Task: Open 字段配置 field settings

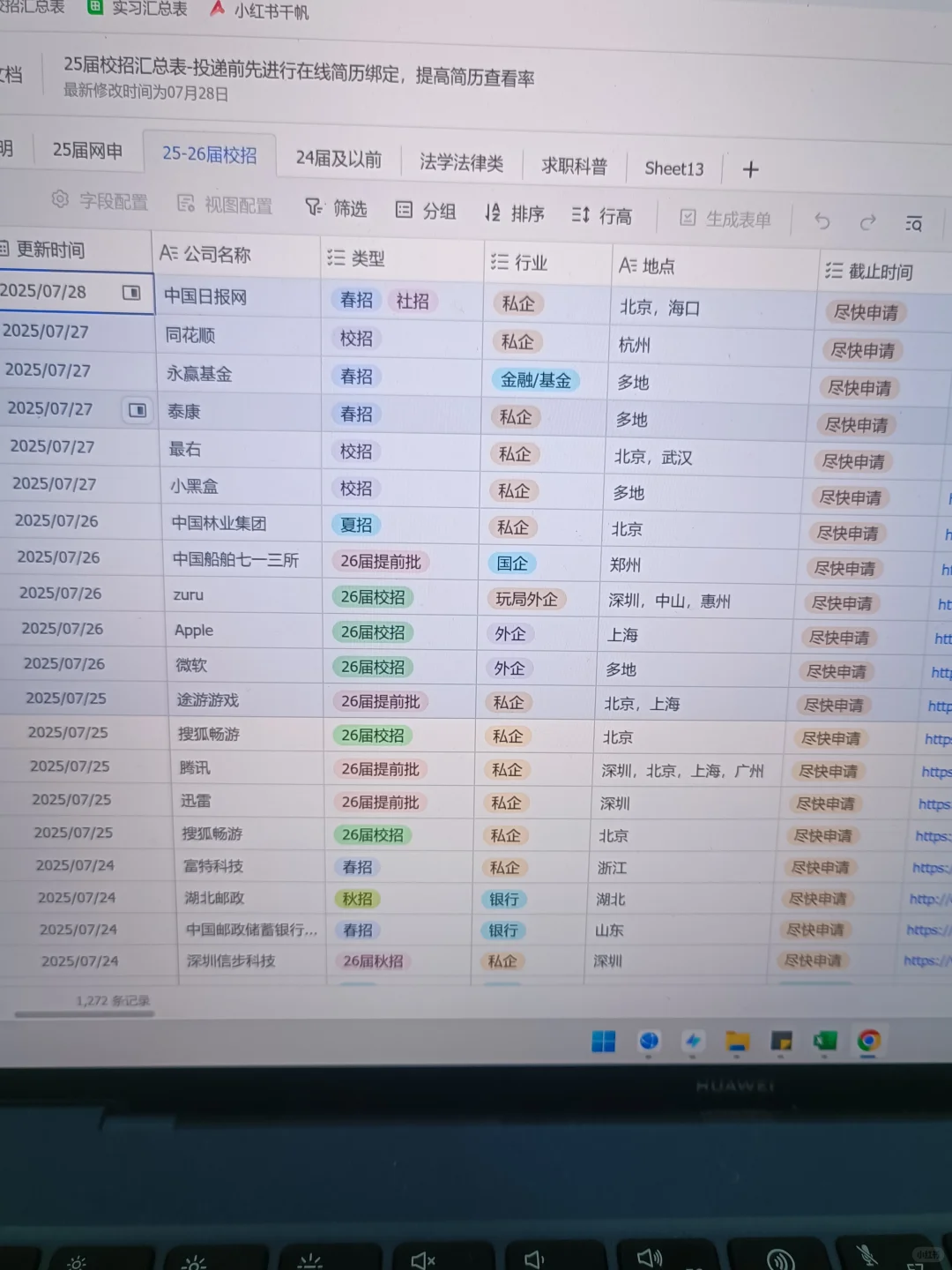Action: tap(100, 202)
